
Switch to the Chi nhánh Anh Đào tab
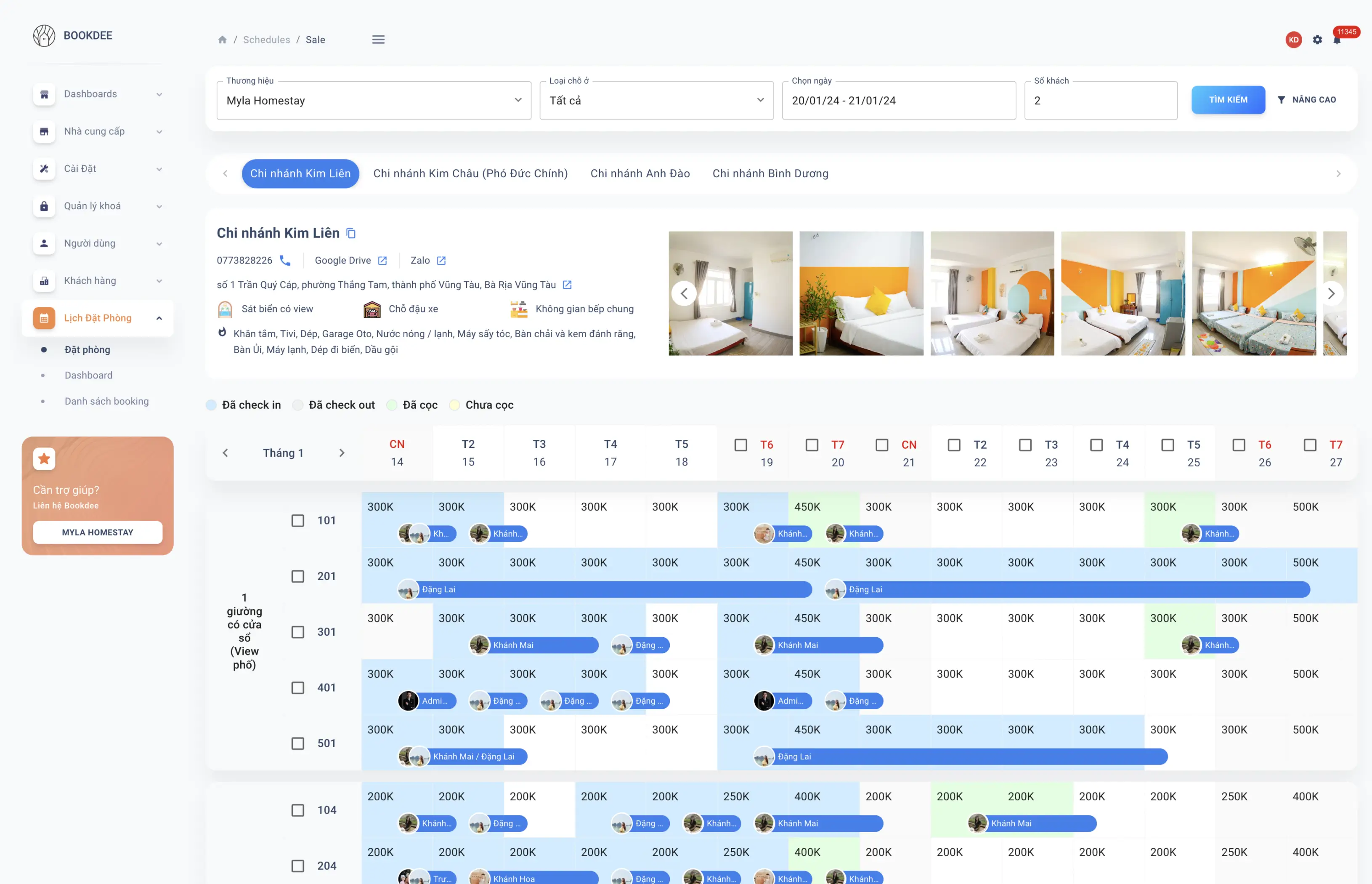tap(640, 173)
